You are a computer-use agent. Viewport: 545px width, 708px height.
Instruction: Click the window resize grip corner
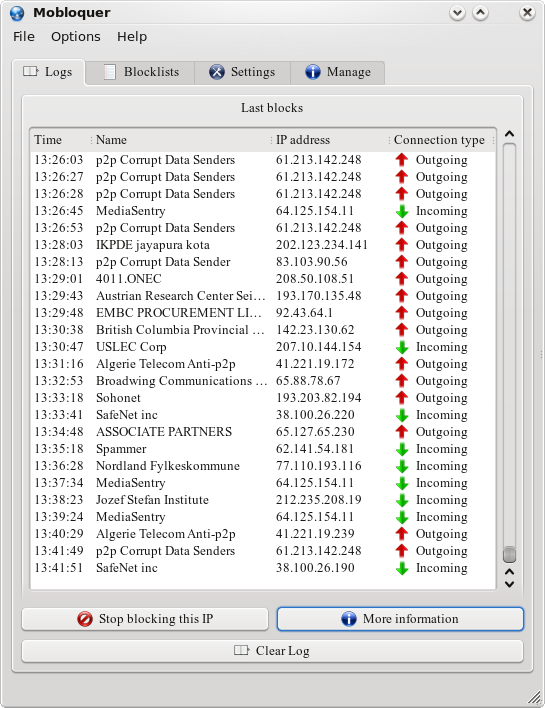click(x=535, y=698)
